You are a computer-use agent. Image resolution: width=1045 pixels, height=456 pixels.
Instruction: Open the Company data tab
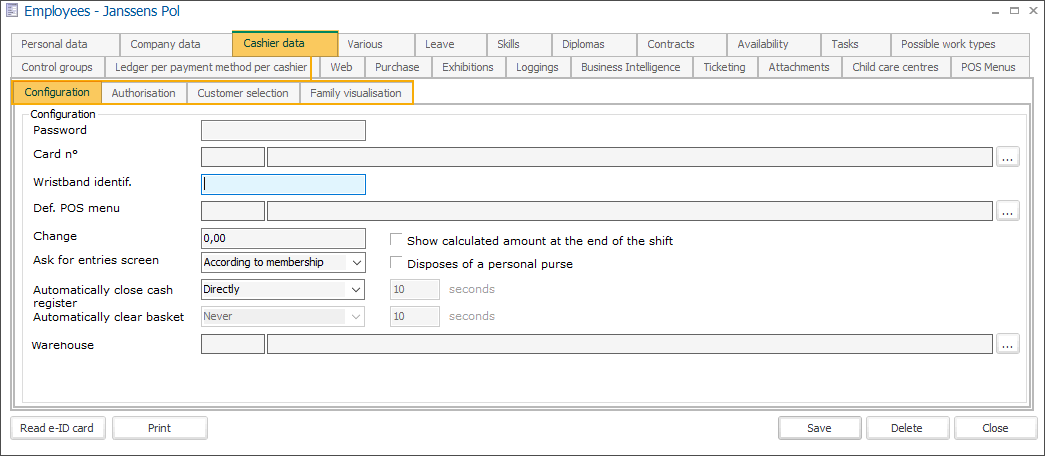click(176, 45)
